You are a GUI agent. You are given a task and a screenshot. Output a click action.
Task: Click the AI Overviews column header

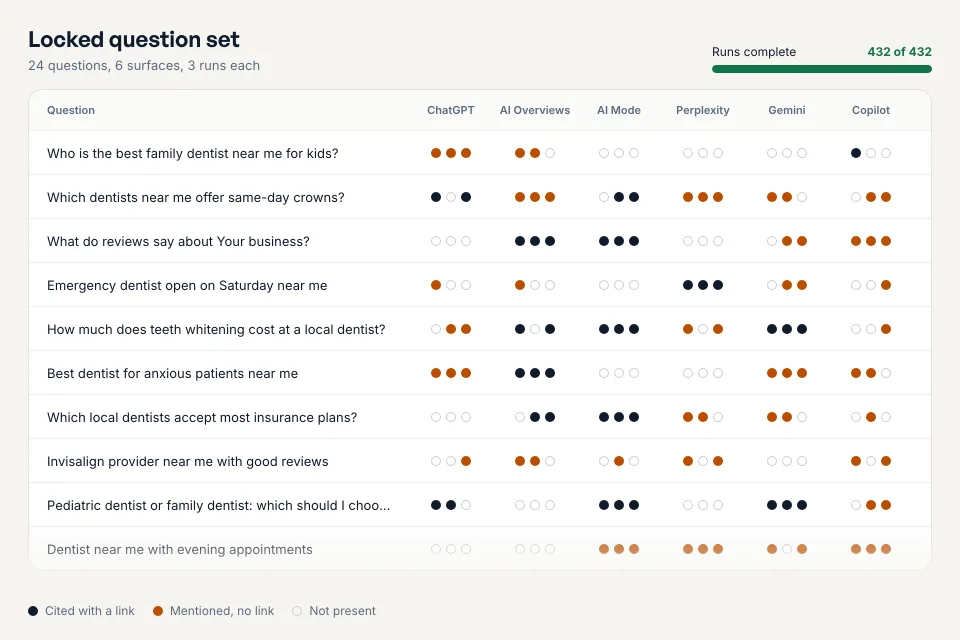point(534,110)
